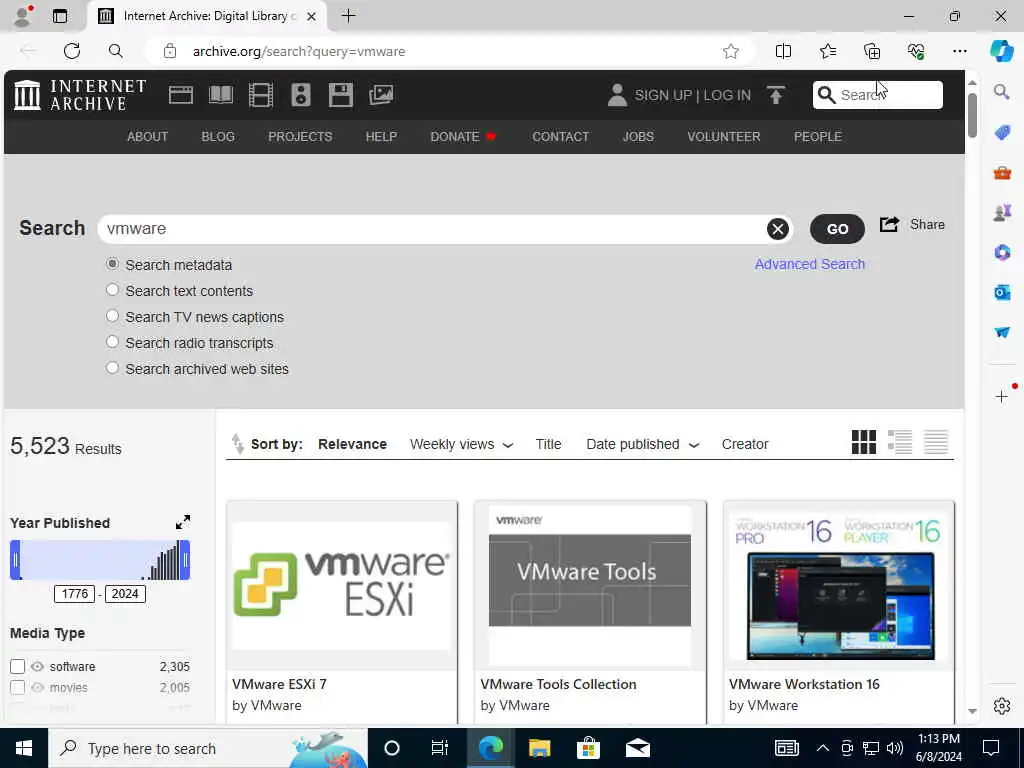Open the VMware ESXi 7 thumbnail
This screenshot has width=1024, height=768.
(342, 585)
